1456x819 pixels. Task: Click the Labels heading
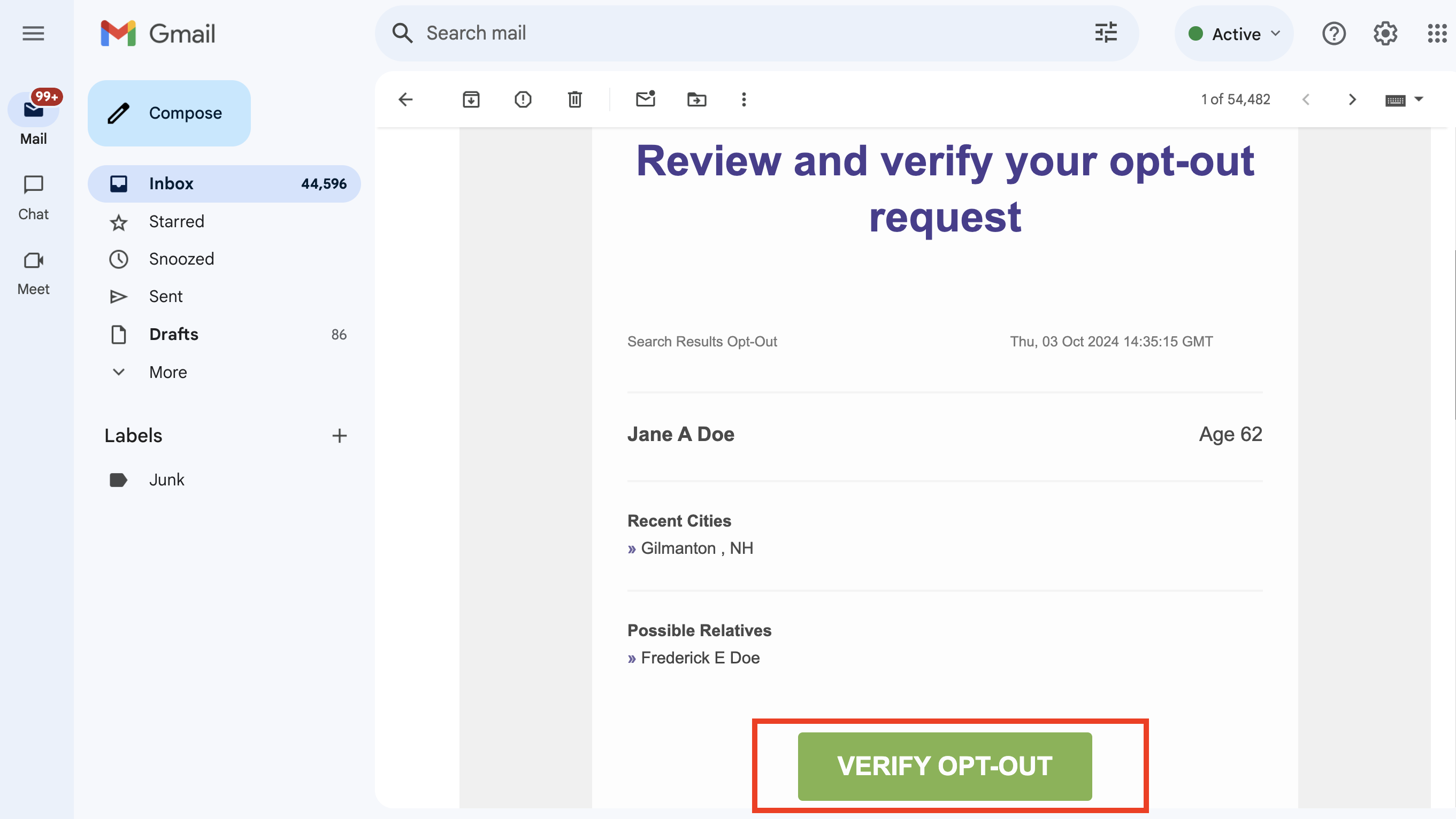coord(133,436)
